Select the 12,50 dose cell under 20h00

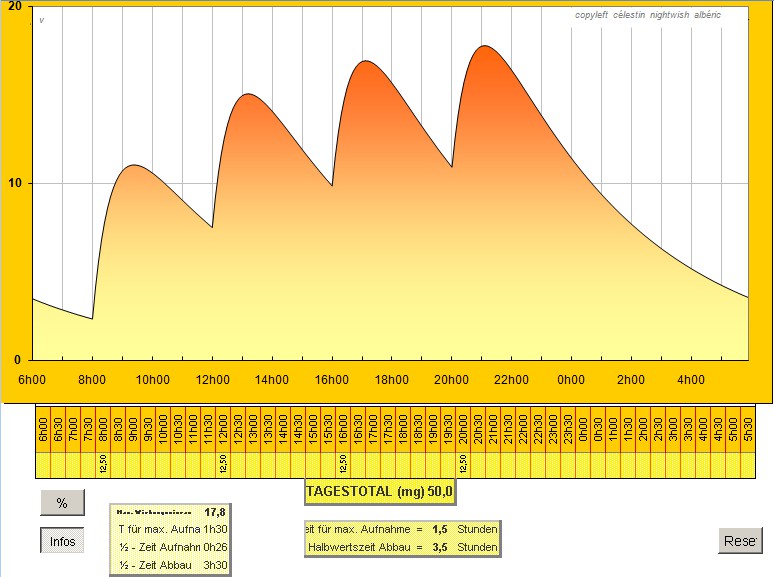click(463, 465)
